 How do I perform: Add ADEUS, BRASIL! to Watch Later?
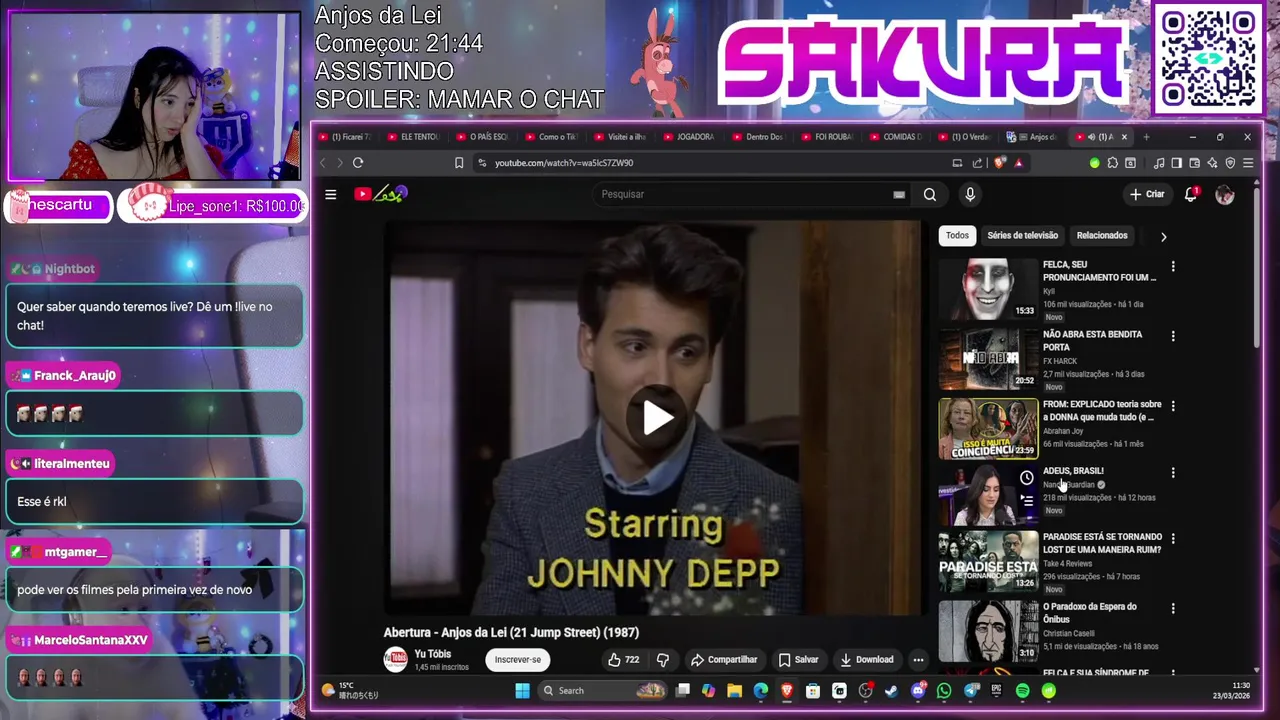(1026, 478)
